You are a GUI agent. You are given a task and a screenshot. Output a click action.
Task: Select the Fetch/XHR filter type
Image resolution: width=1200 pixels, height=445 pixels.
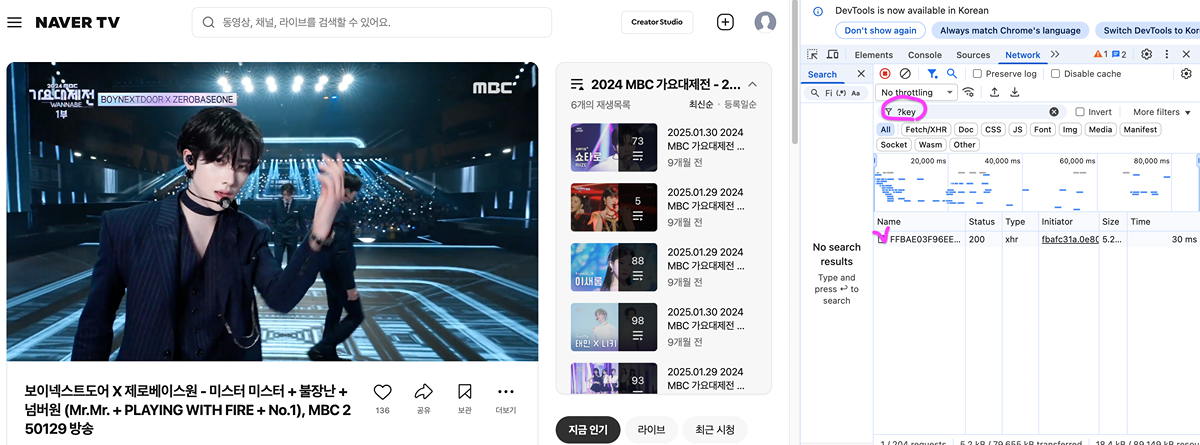point(926,130)
